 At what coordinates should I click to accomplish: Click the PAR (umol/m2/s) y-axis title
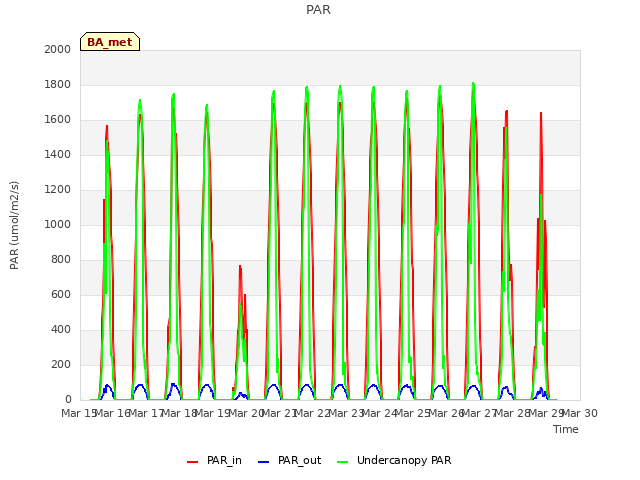(x=14, y=225)
